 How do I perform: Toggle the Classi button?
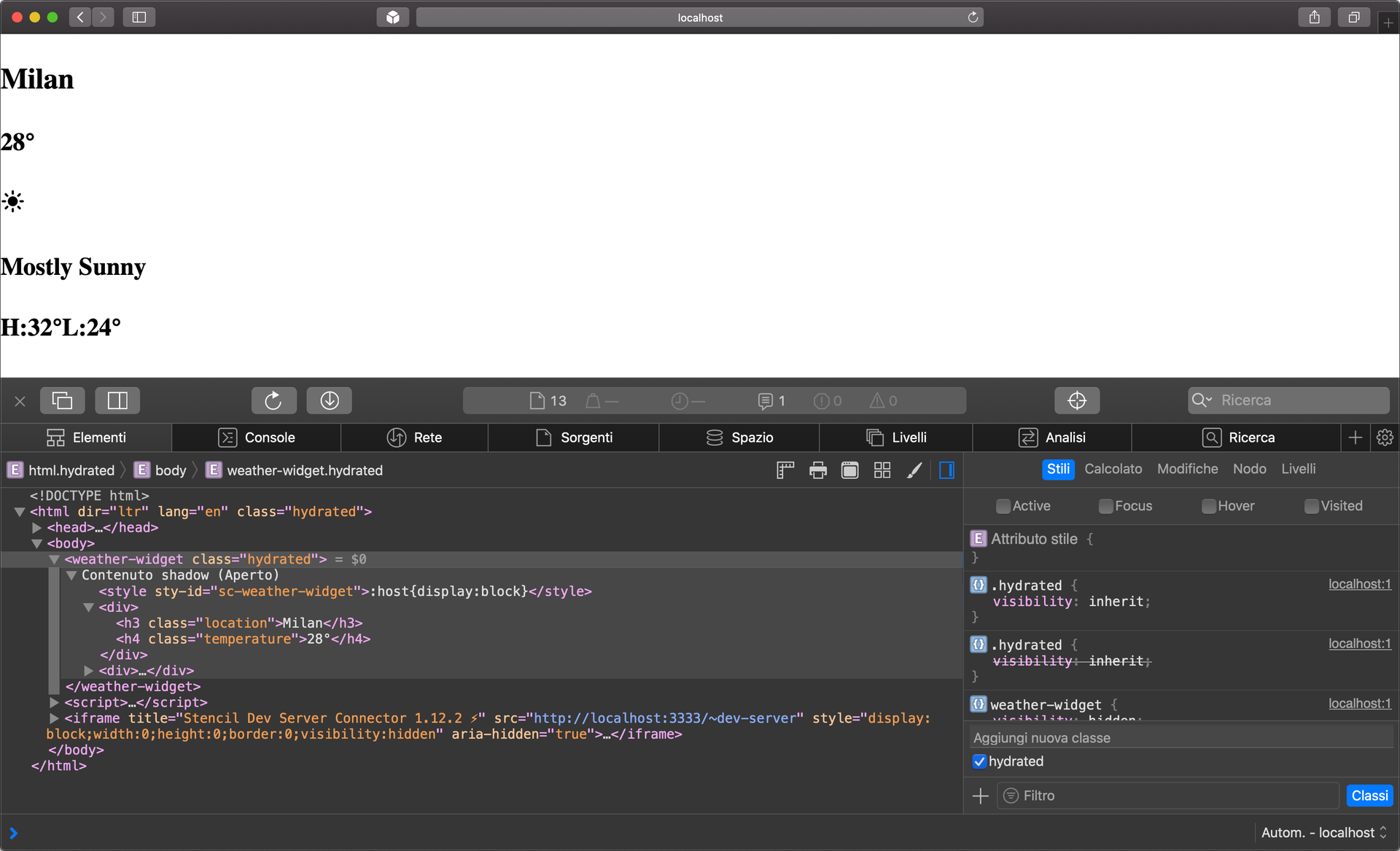[x=1369, y=796]
